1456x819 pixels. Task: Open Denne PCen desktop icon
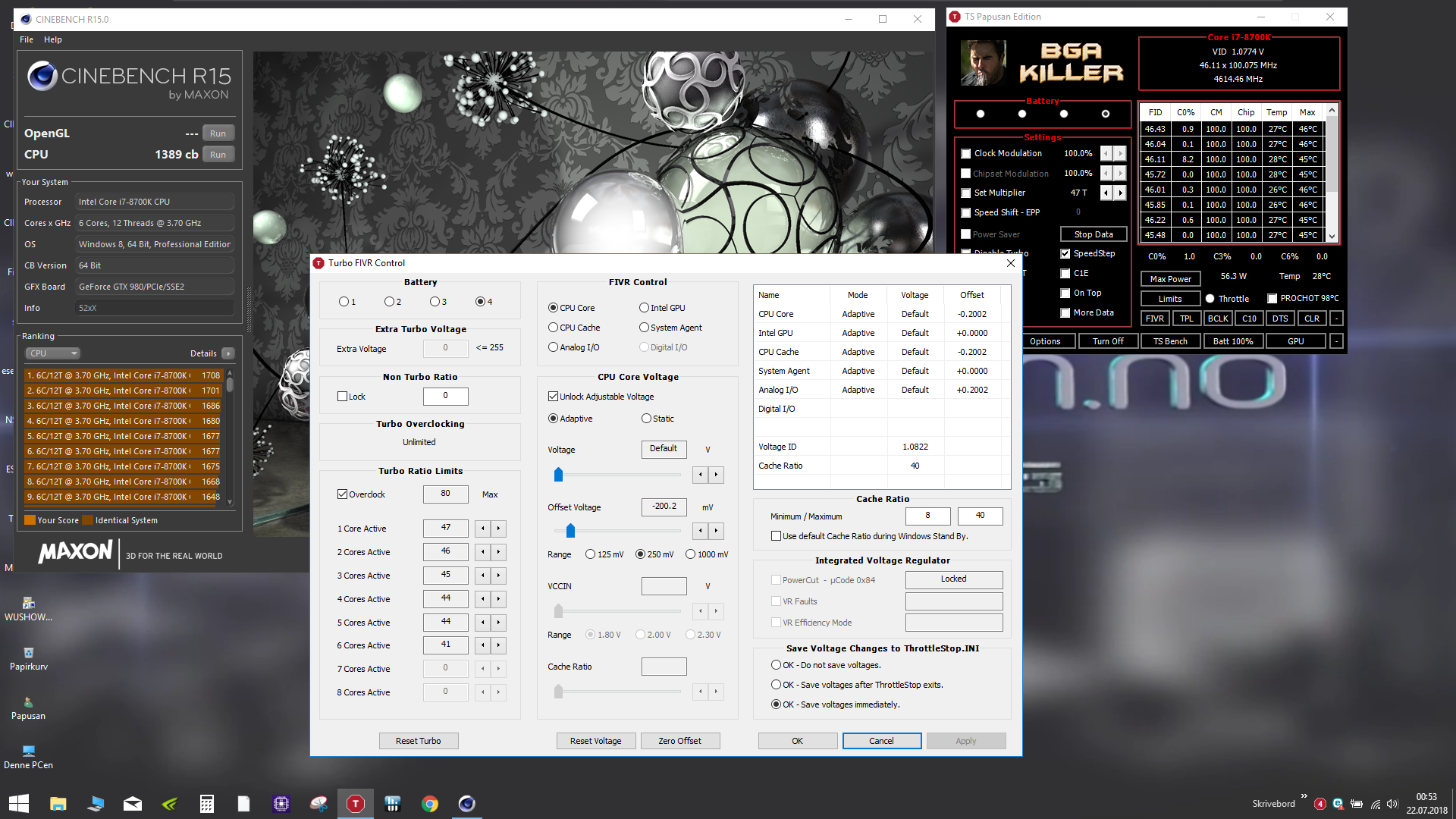coord(29,757)
